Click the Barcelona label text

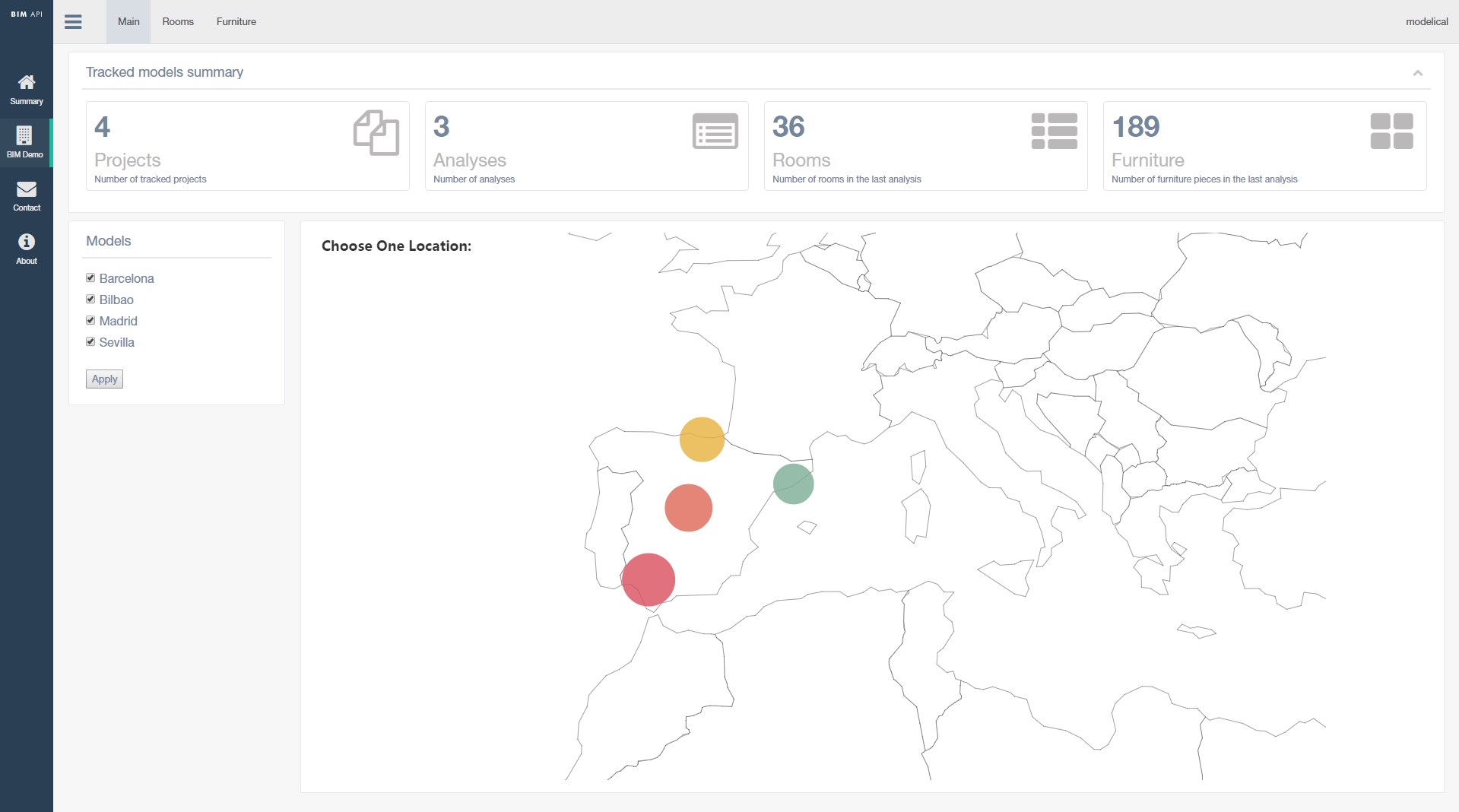126,278
